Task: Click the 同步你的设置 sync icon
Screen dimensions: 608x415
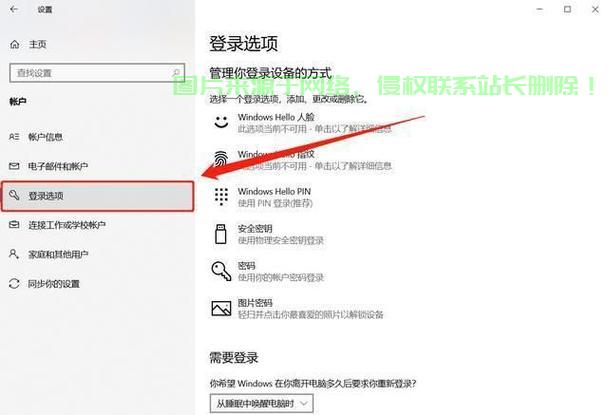Action: click(14, 284)
